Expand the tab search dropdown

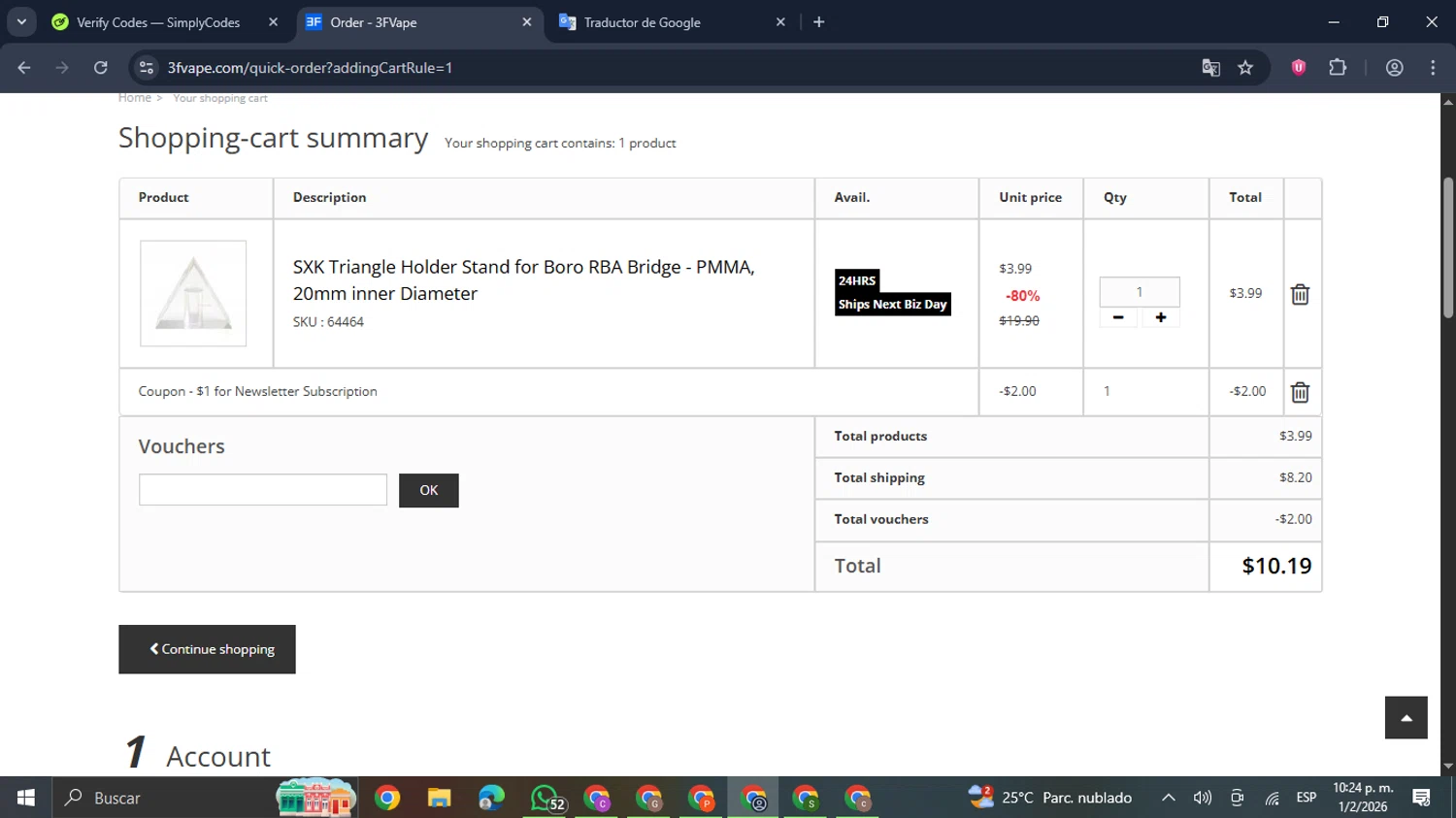[21, 22]
